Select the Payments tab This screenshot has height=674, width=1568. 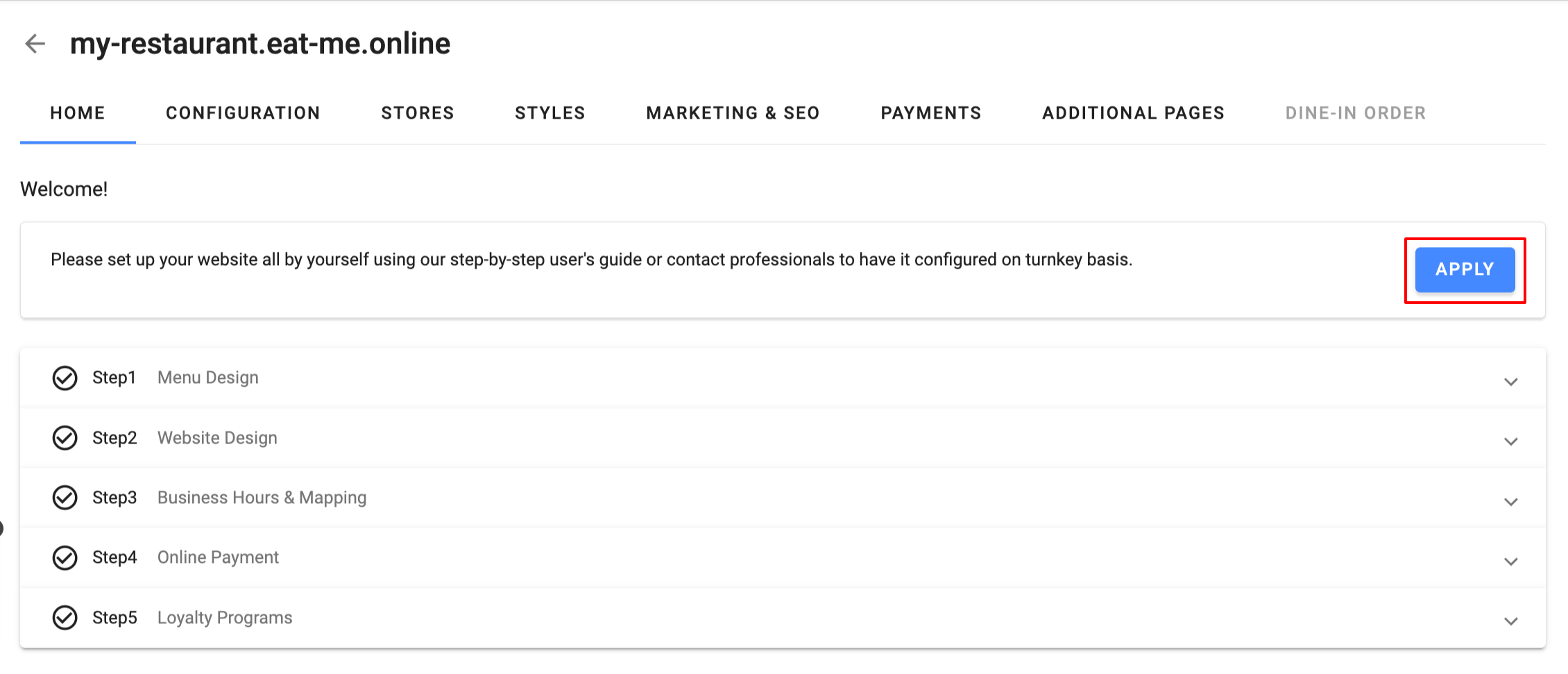931,113
